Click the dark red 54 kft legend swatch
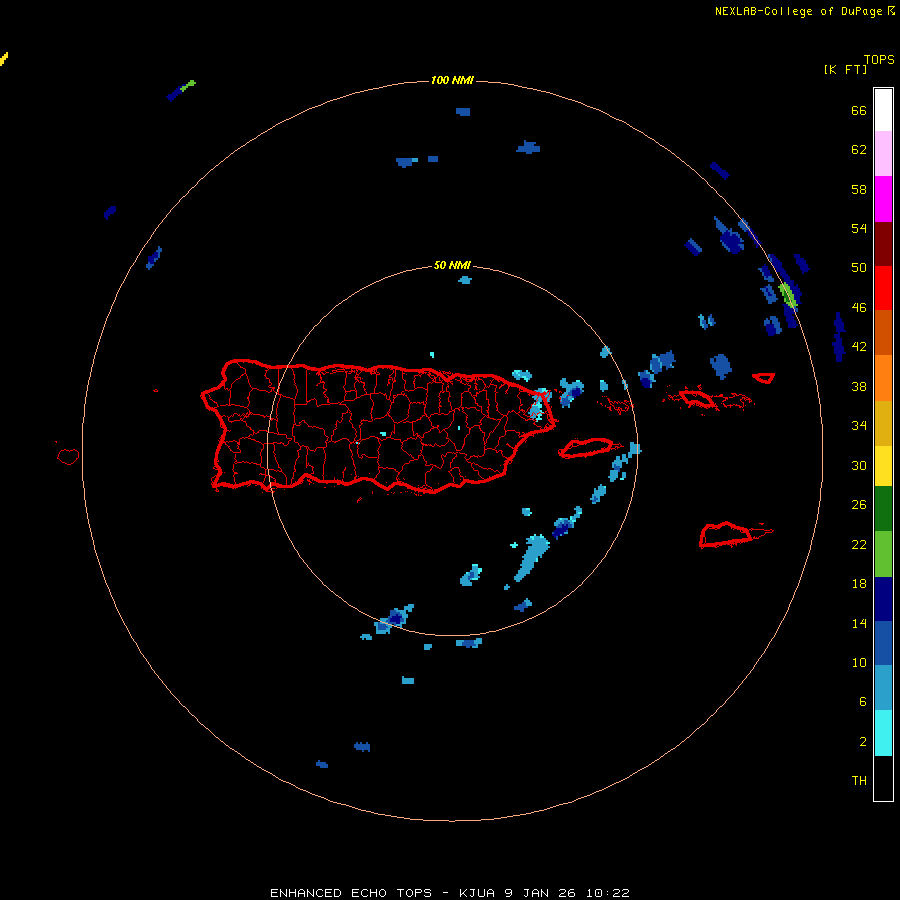 click(883, 244)
